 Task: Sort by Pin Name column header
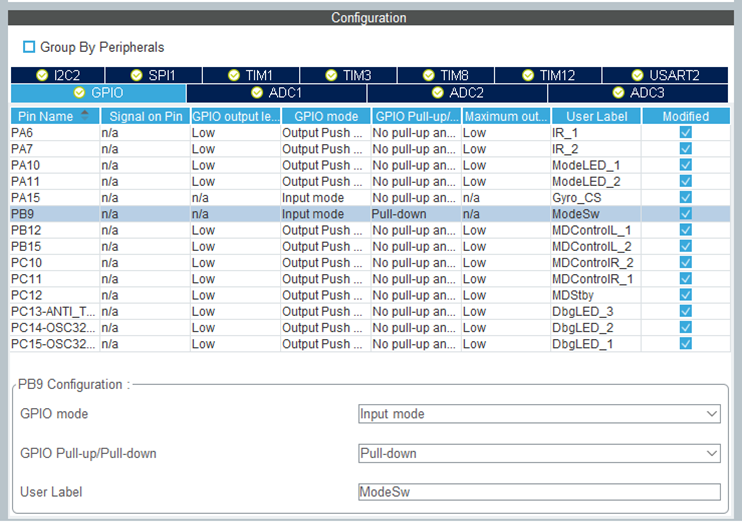[55, 116]
